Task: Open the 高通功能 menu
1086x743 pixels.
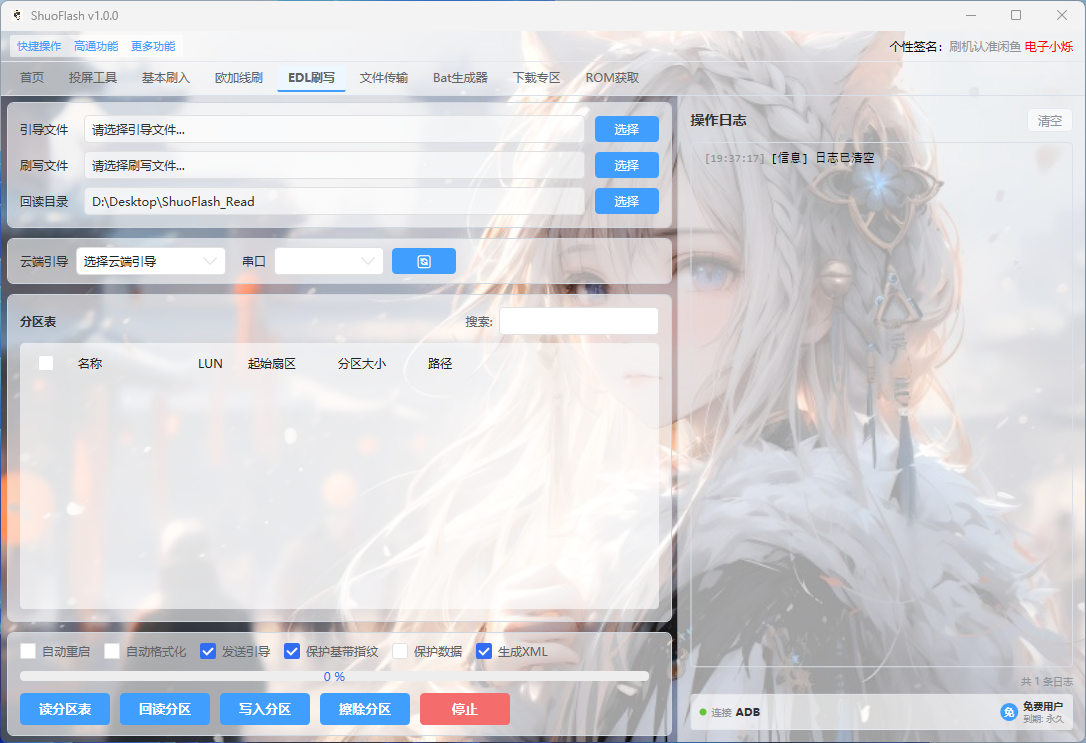Action: tap(96, 46)
